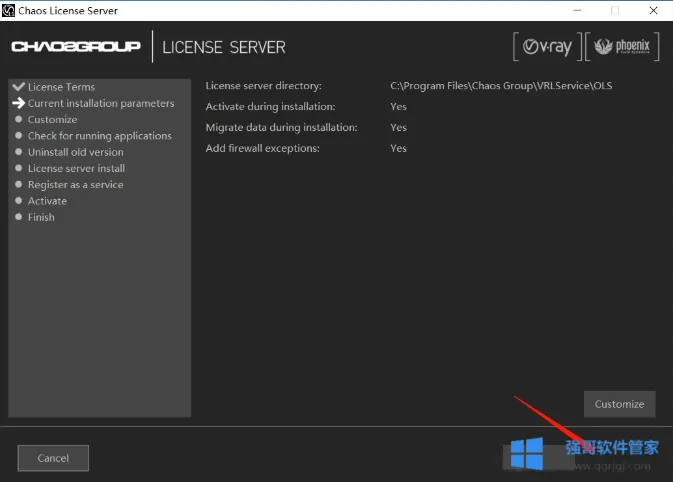The height and width of the screenshot is (482, 673).
Task: Click the Yes value for Migrate data
Action: (398, 127)
